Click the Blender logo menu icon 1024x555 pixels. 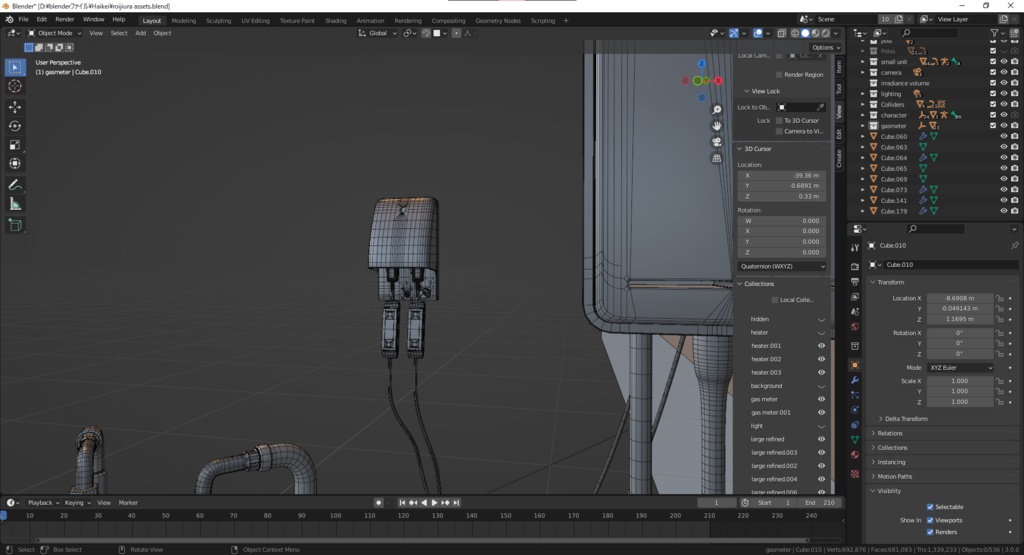[9, 20]
